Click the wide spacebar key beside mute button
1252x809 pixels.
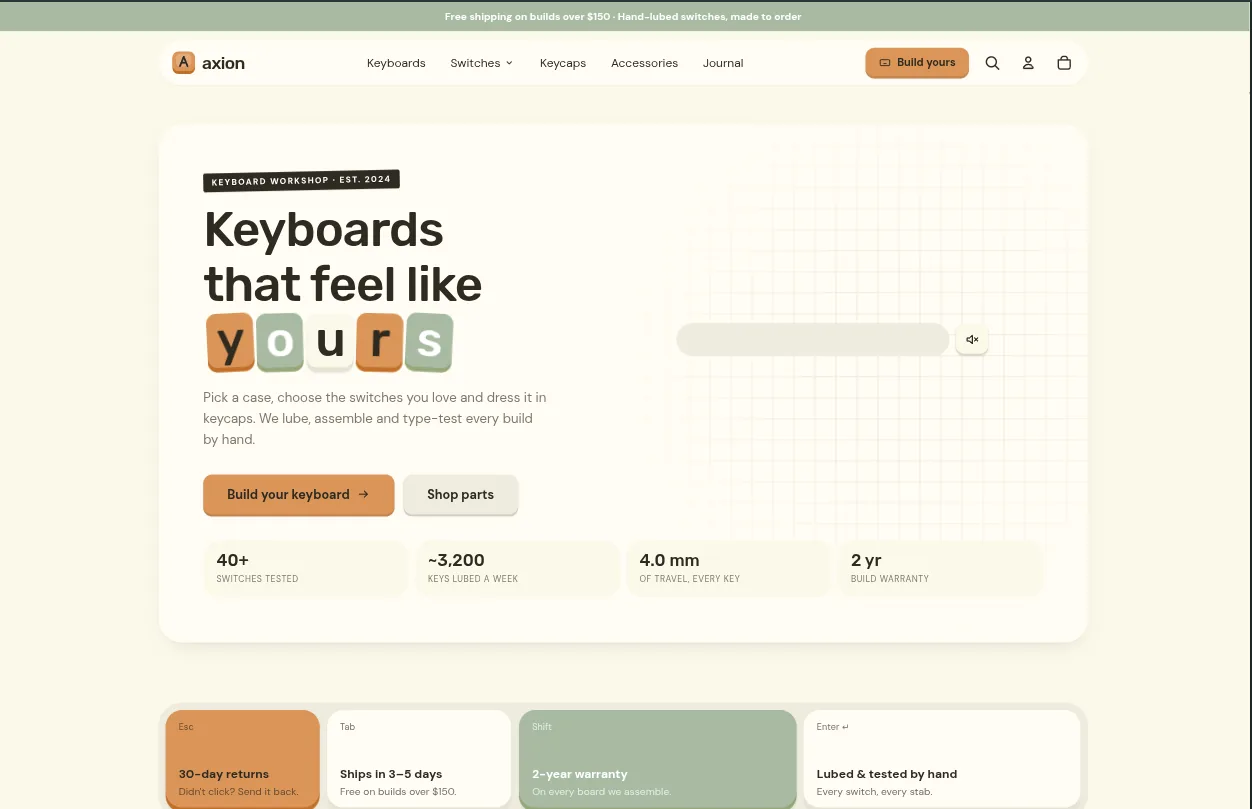click(x=813, y=339)
